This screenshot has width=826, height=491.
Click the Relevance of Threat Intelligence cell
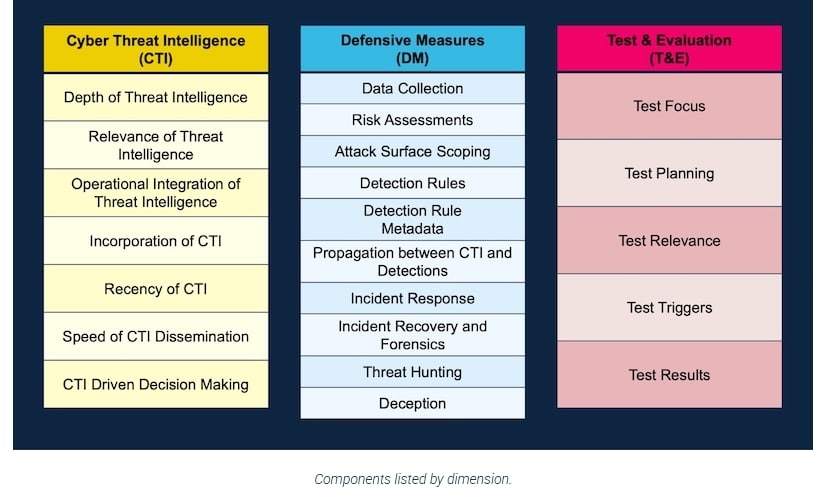[x=155, y=145]
